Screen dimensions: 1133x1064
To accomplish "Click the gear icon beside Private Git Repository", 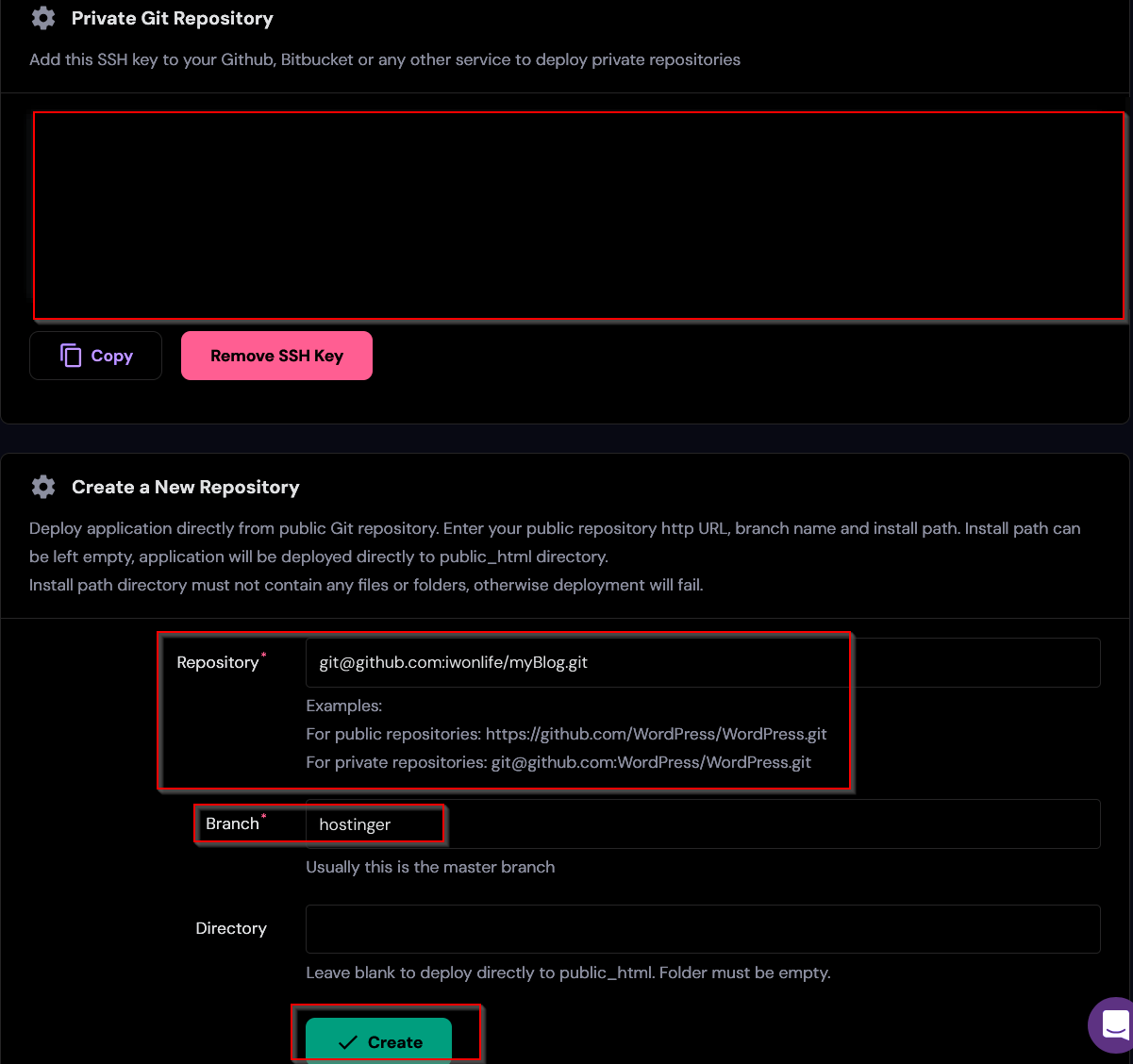I will point(43,19).
